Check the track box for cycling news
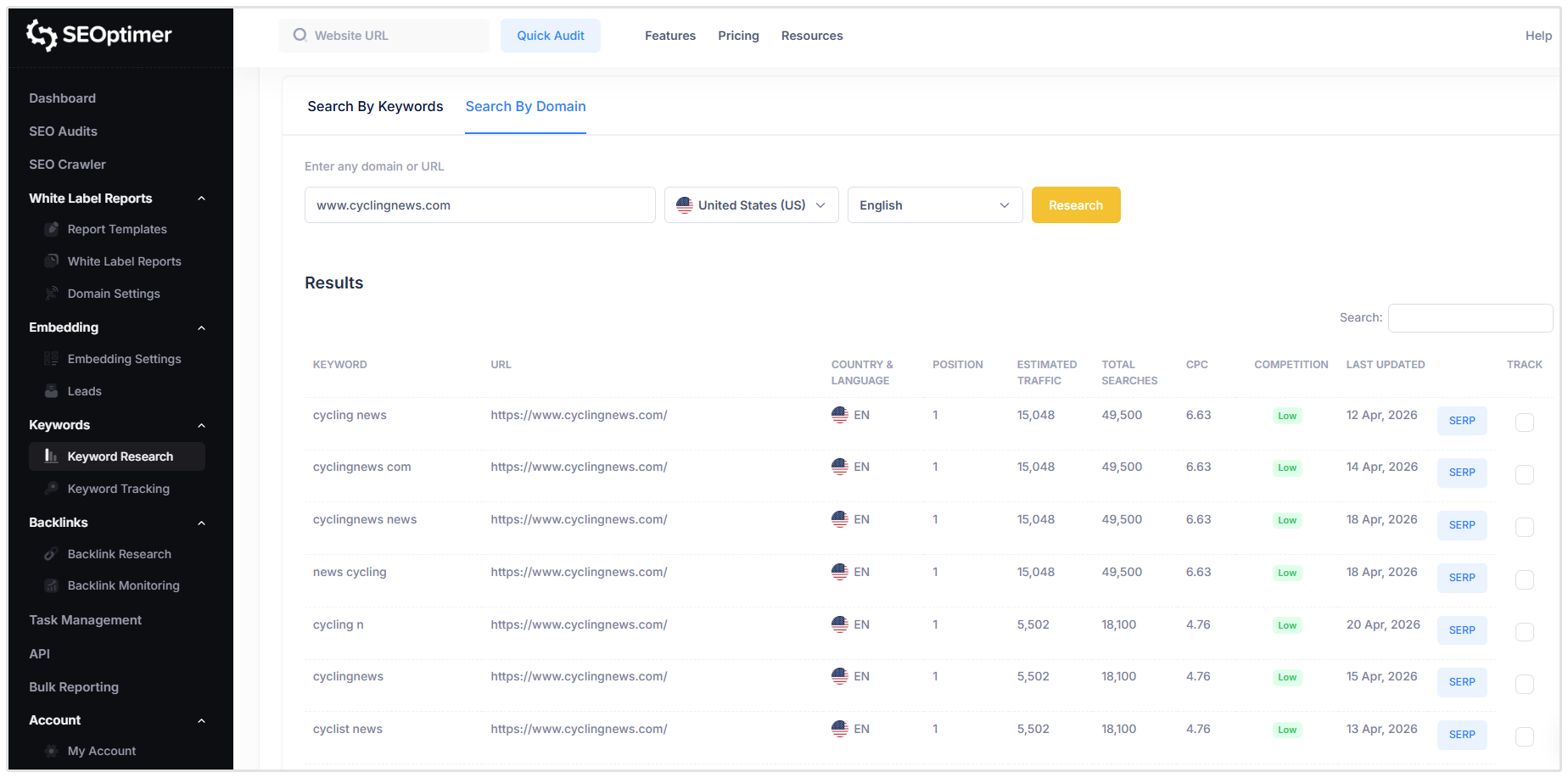The image size is (1568, 778). click(1525, 422)
